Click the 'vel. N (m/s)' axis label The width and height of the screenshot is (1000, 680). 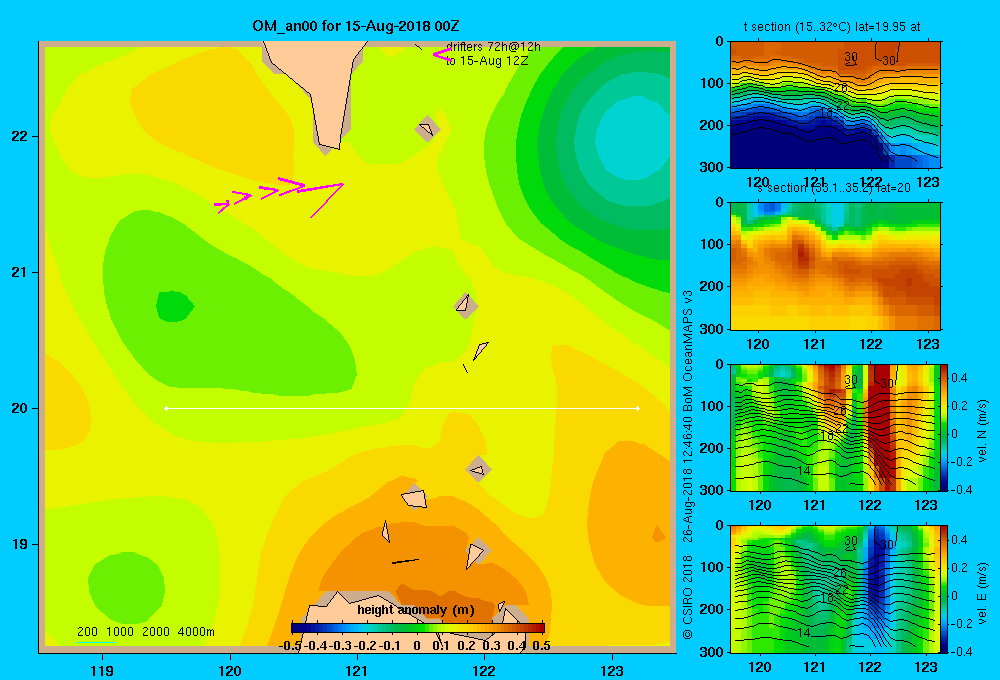[x=983, y=431]
